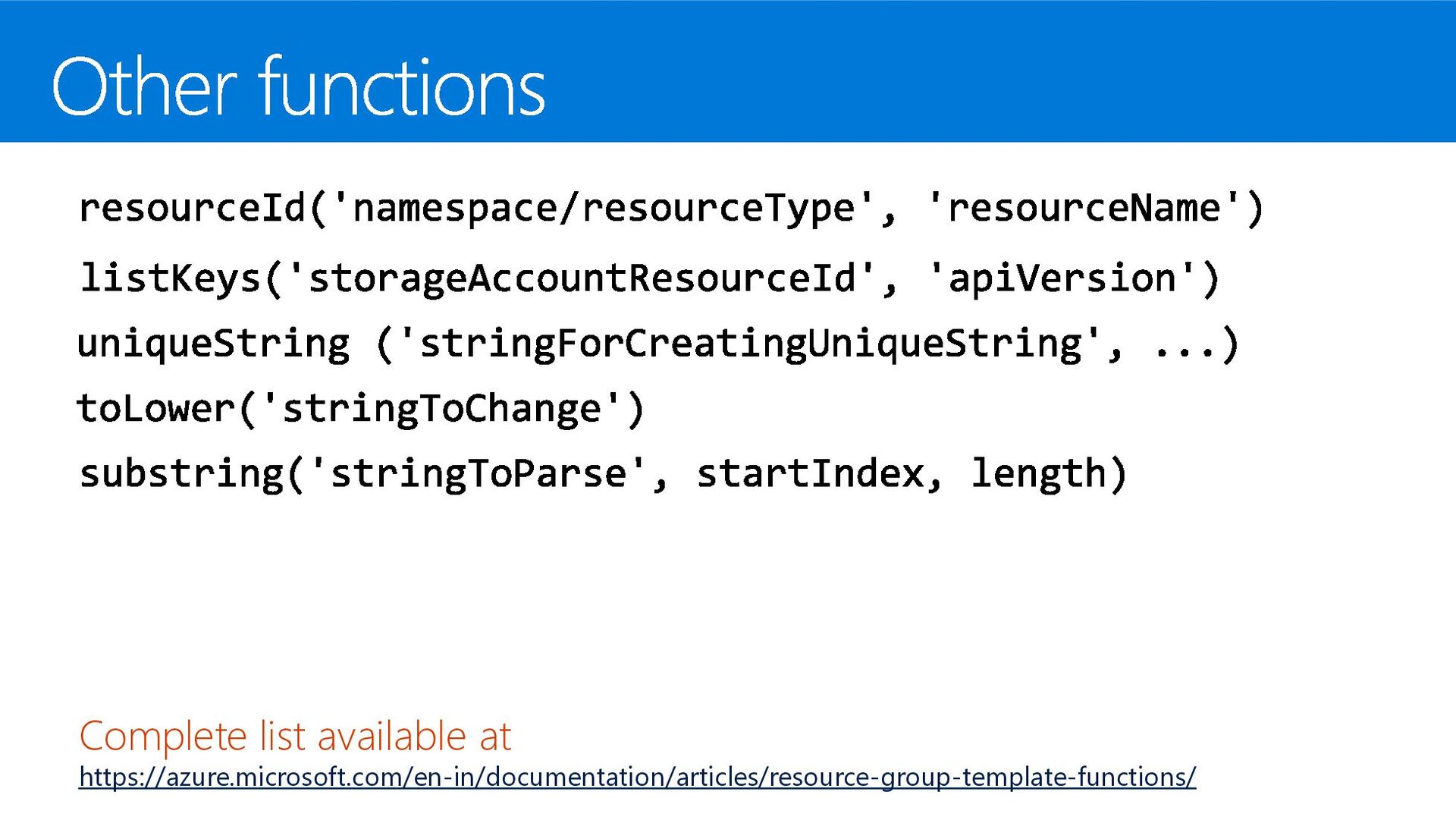Click the length argument in substring
Viewport: 1456px width, 820px height.
pos(1038,473)
